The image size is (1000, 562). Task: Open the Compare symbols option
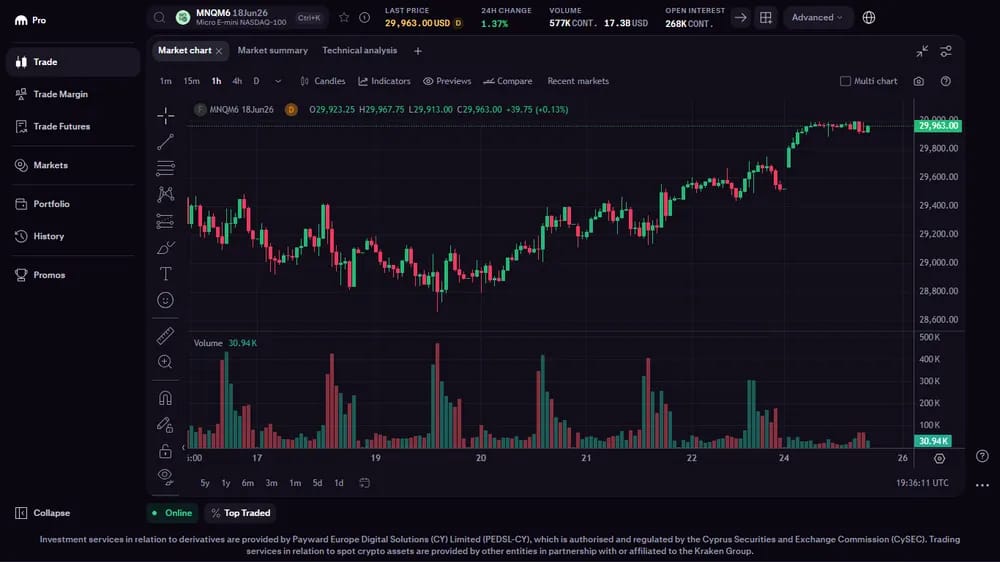pyautogui.click(x=508, y=81)
